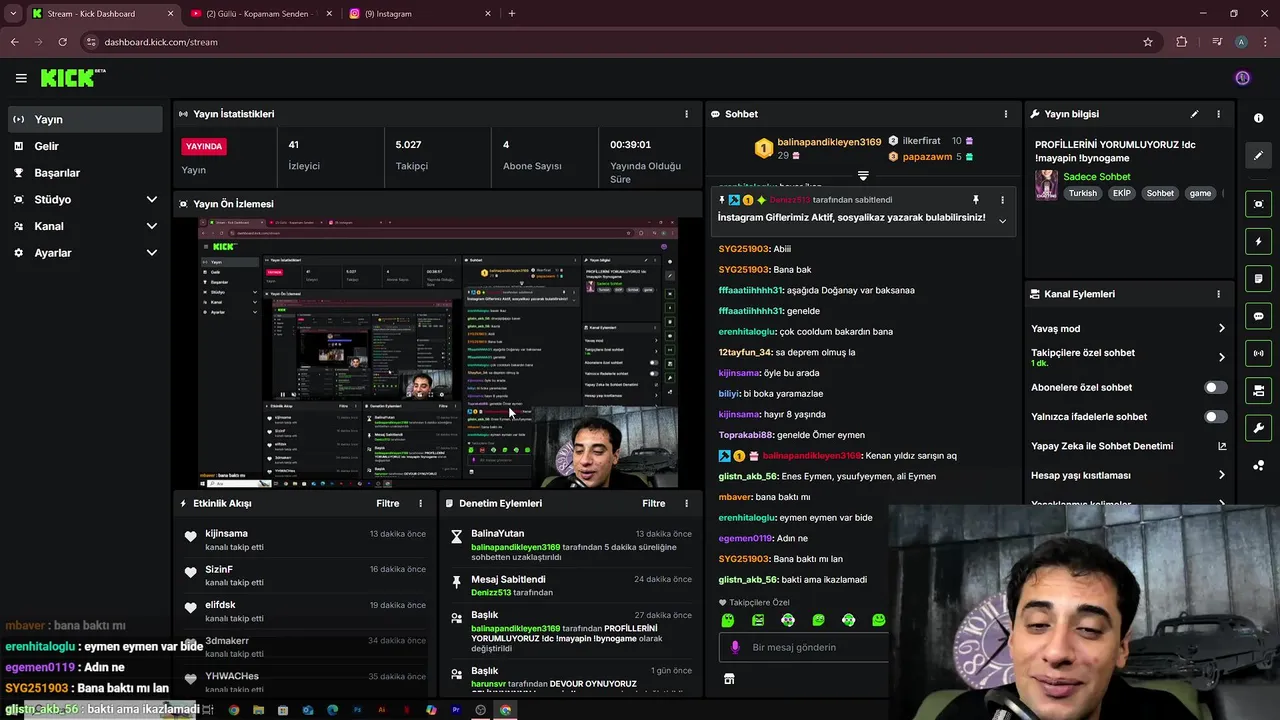Click Filtre in Etkinlik Akışı panel
1280x720 pixels.
[388, 503]
